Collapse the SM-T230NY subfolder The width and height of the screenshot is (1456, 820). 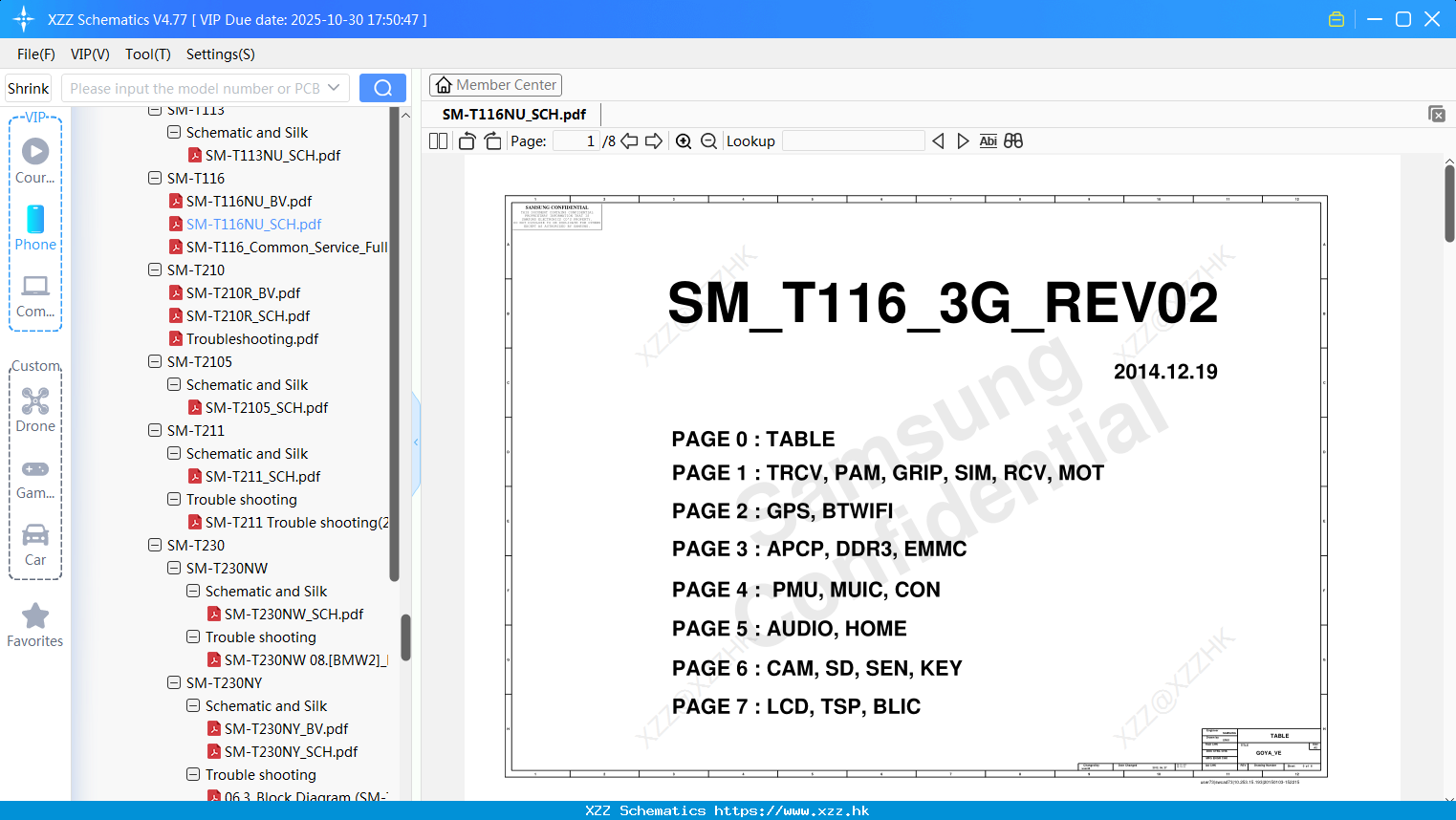pos(174,682)
